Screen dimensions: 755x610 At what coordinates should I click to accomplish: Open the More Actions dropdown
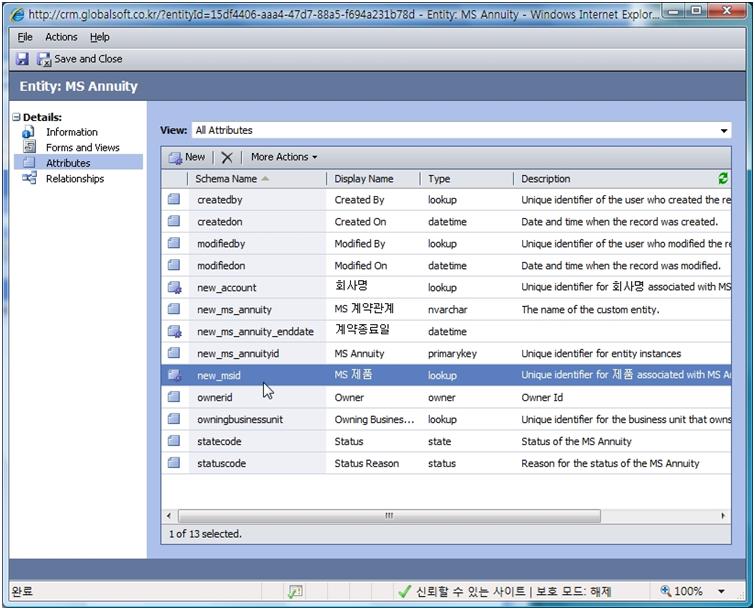[x=284, y=157]
